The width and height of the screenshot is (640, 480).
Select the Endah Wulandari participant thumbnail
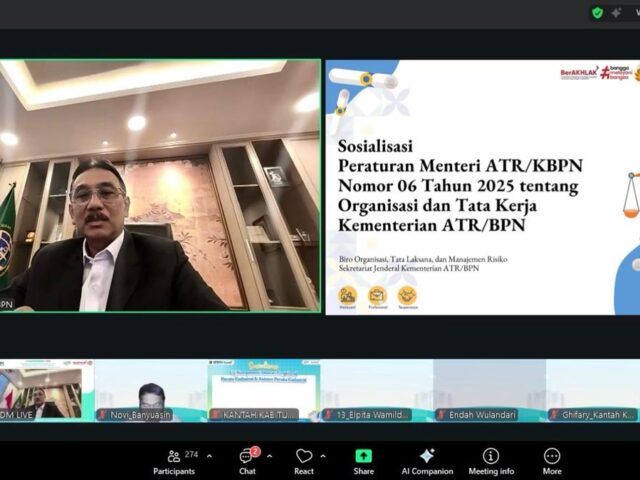(489, 390)
